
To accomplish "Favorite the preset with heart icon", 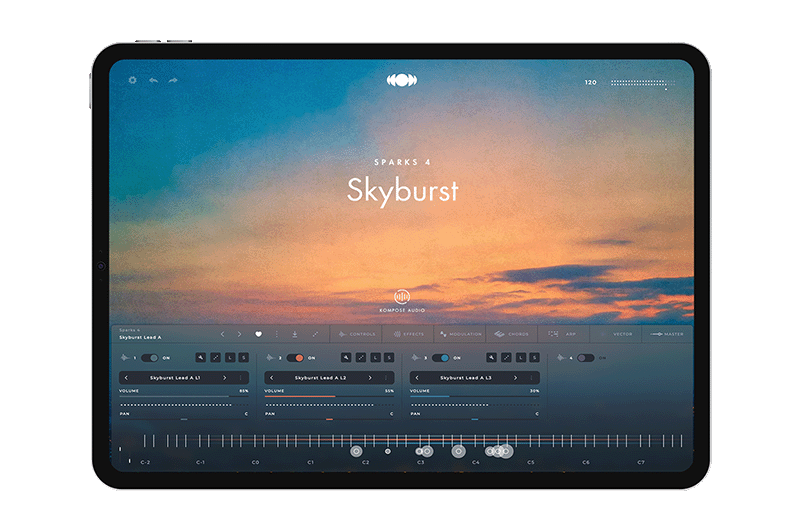I will tap(258, 334).
